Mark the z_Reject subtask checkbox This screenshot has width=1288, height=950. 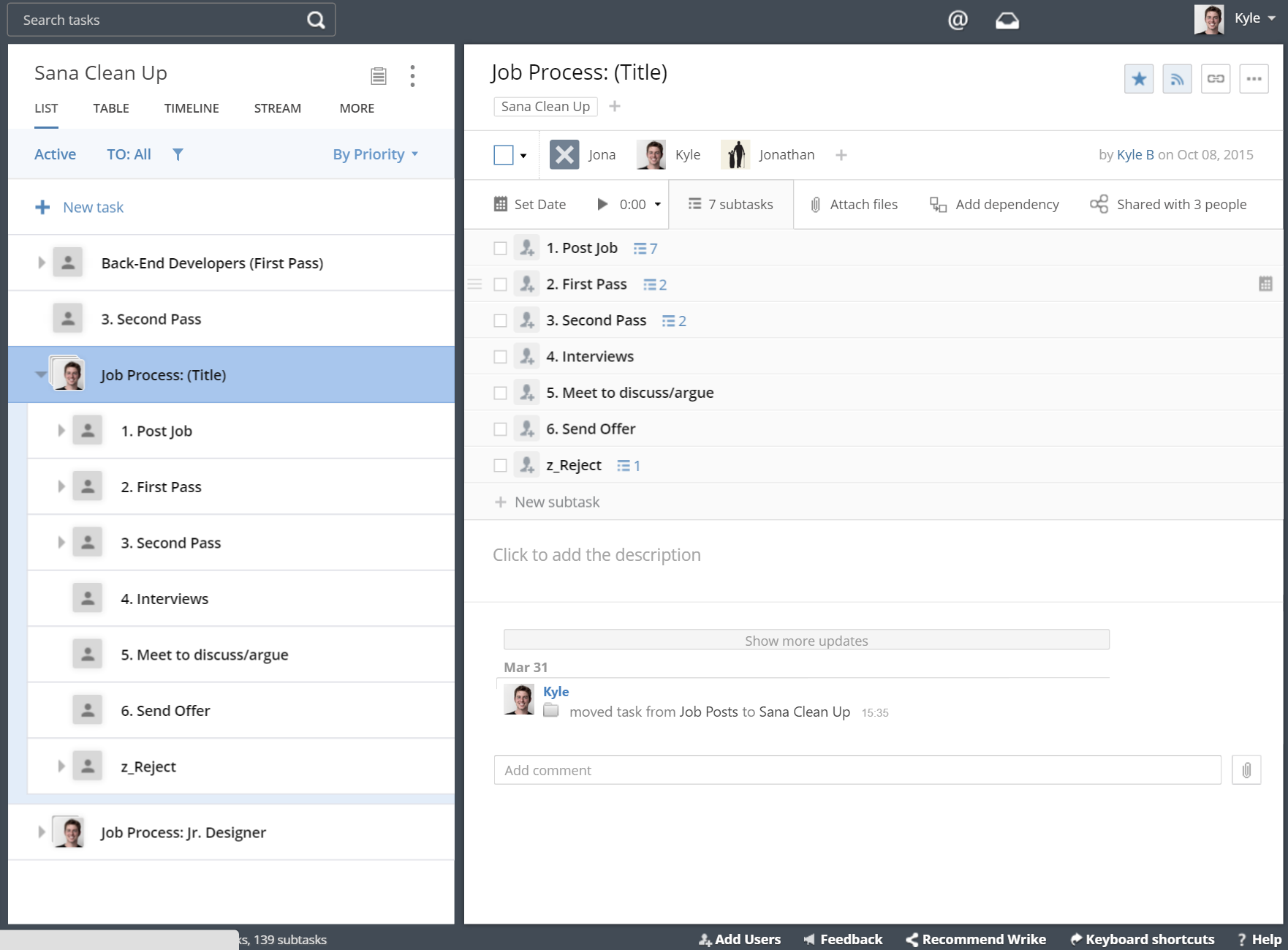(500, 466)
